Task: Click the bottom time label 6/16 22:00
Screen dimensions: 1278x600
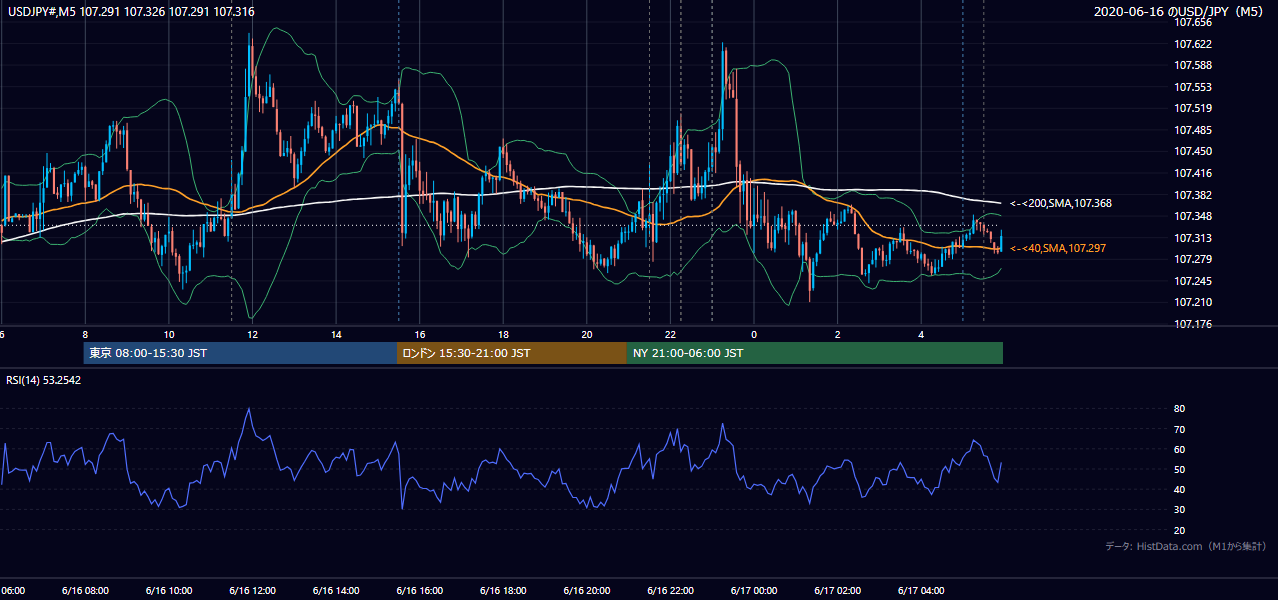Action: pyautogui.click(x=671, y=591)
